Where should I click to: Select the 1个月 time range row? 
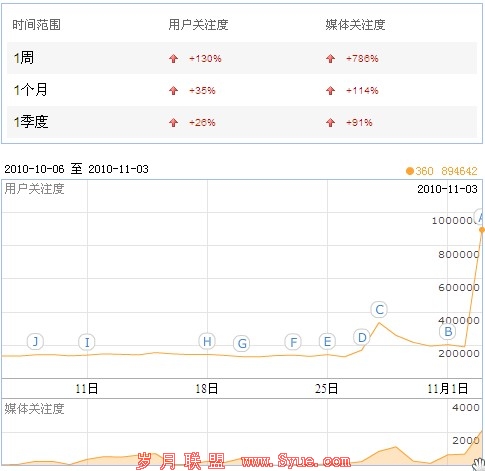pyautogui.click(x=242, y=90)
